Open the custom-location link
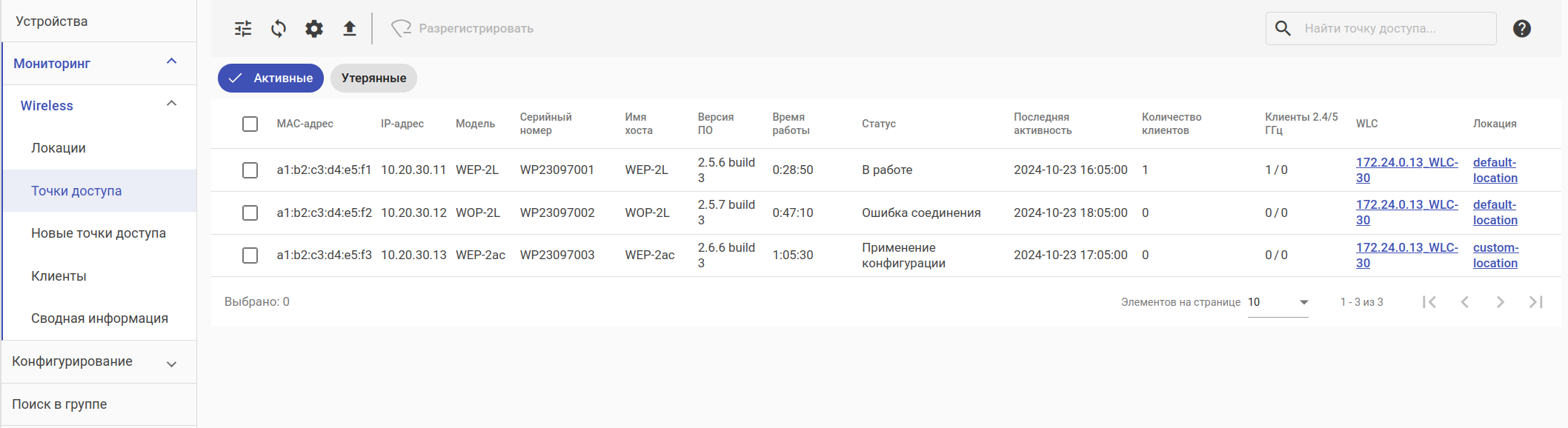The image size is (1568, 428). (1495, 255)
